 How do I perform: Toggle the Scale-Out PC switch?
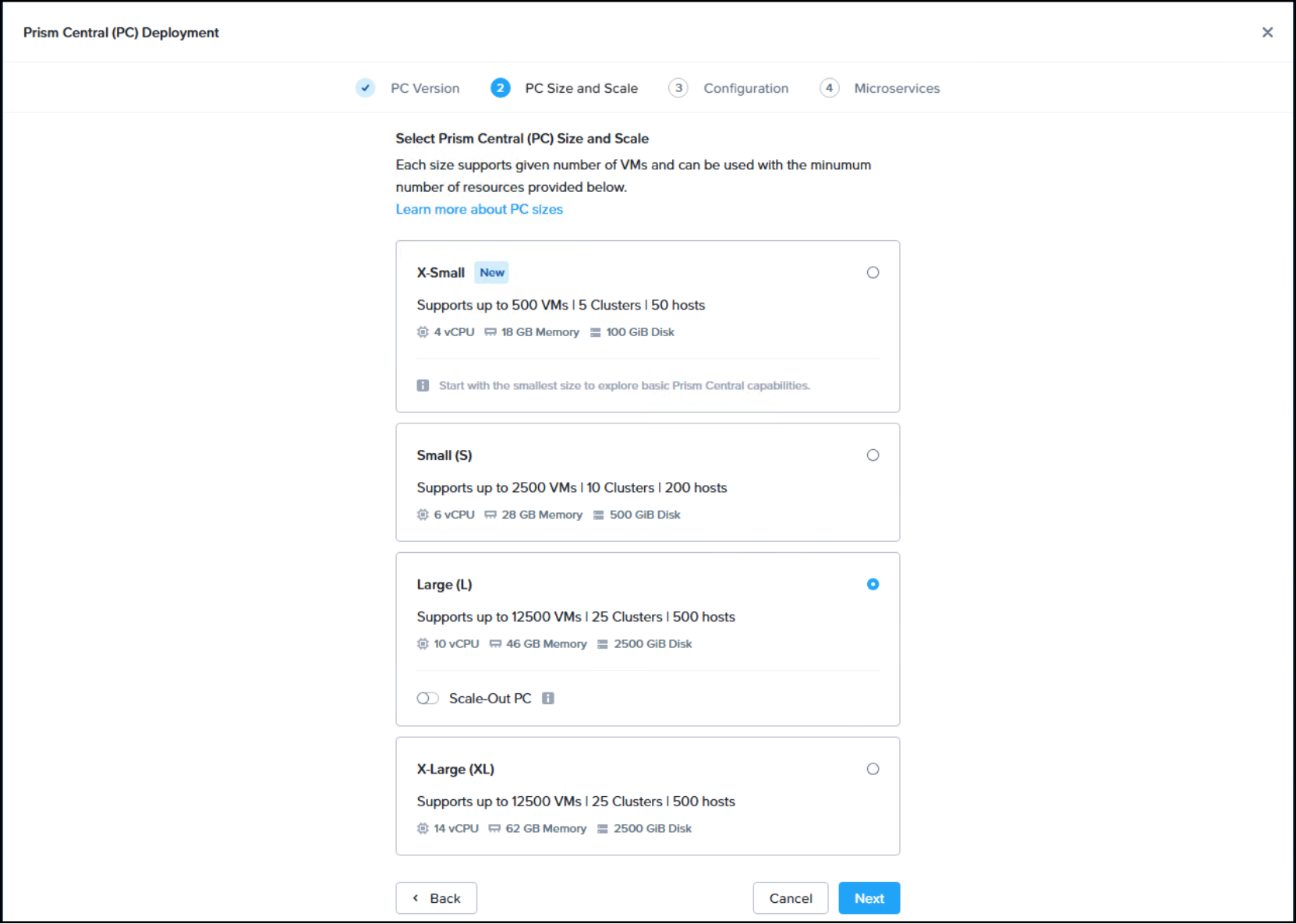tap(427, 698)
